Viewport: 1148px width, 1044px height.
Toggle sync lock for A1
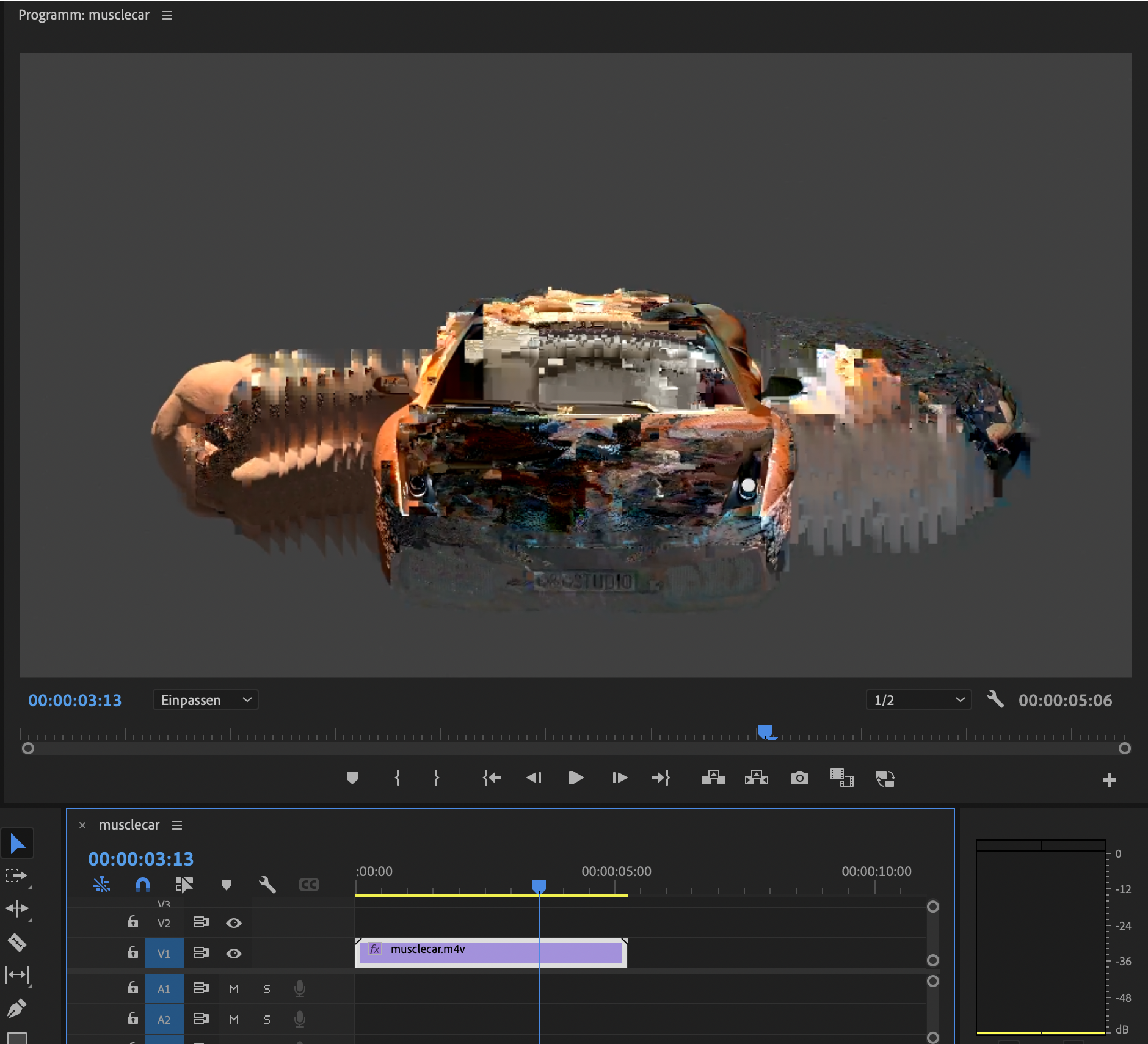[202, 988]
